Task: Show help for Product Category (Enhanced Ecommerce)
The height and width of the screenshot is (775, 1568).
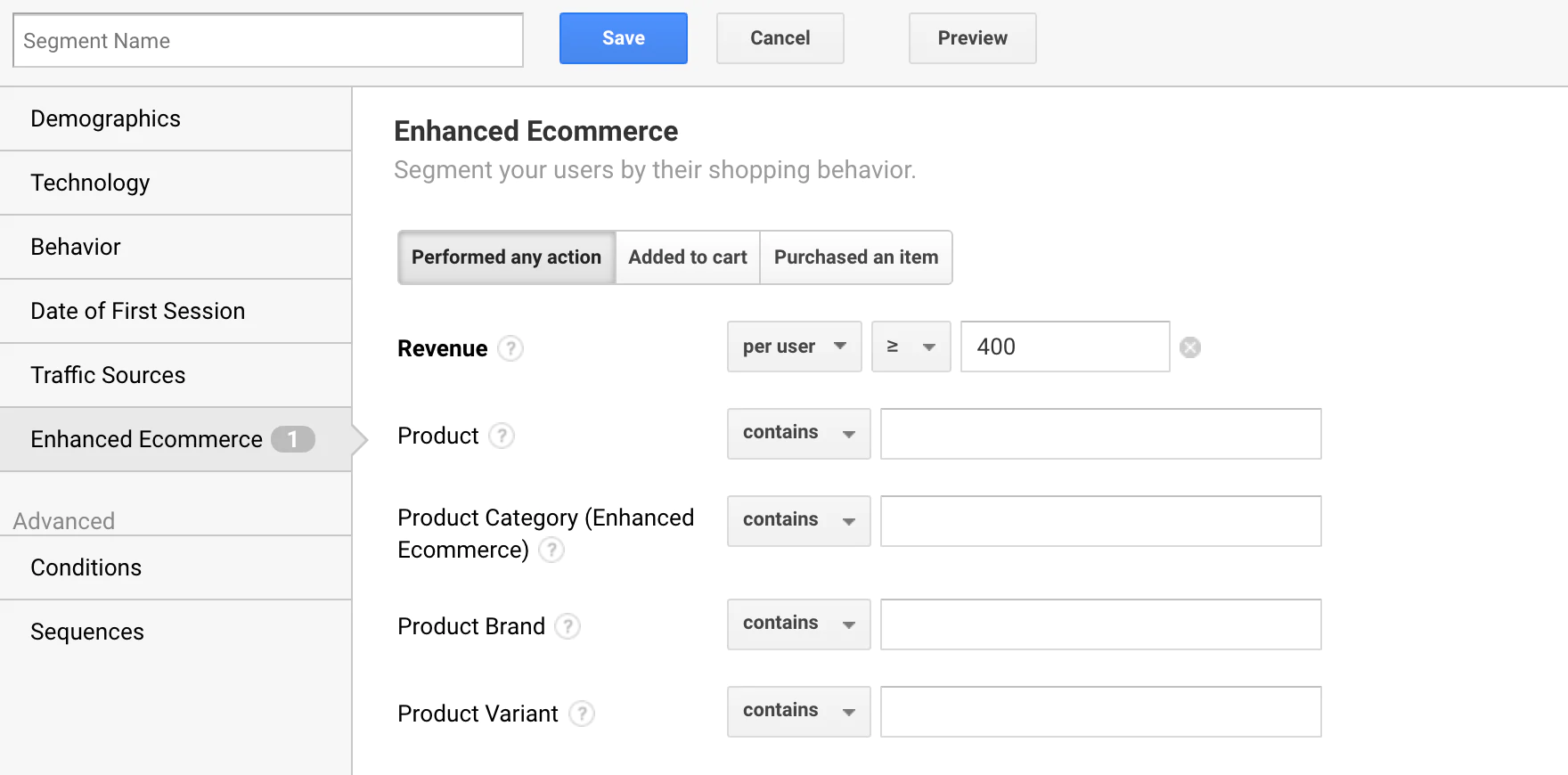Action: click(551, 550)
